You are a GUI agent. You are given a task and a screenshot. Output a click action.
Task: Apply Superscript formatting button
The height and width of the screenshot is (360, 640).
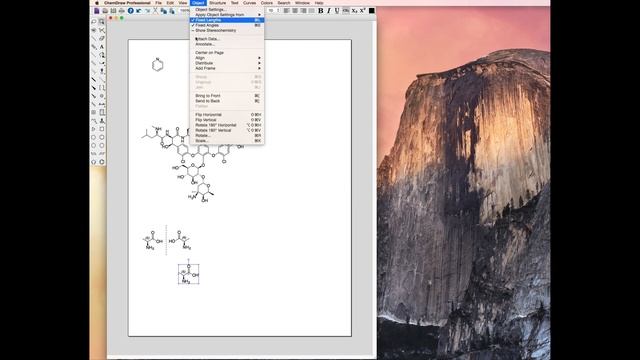click(362, 11)
